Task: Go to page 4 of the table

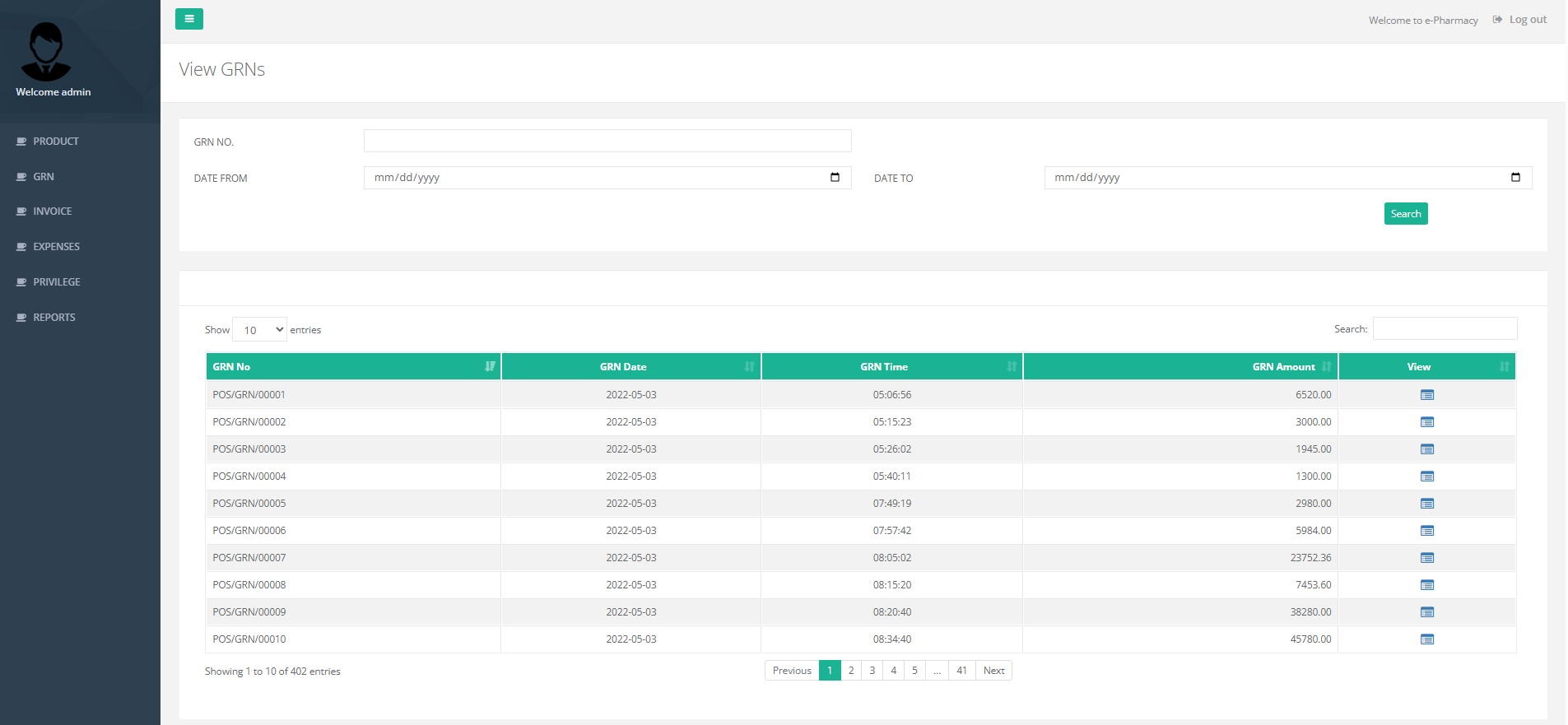Action: pyautogui.click(x=893, y=671)
